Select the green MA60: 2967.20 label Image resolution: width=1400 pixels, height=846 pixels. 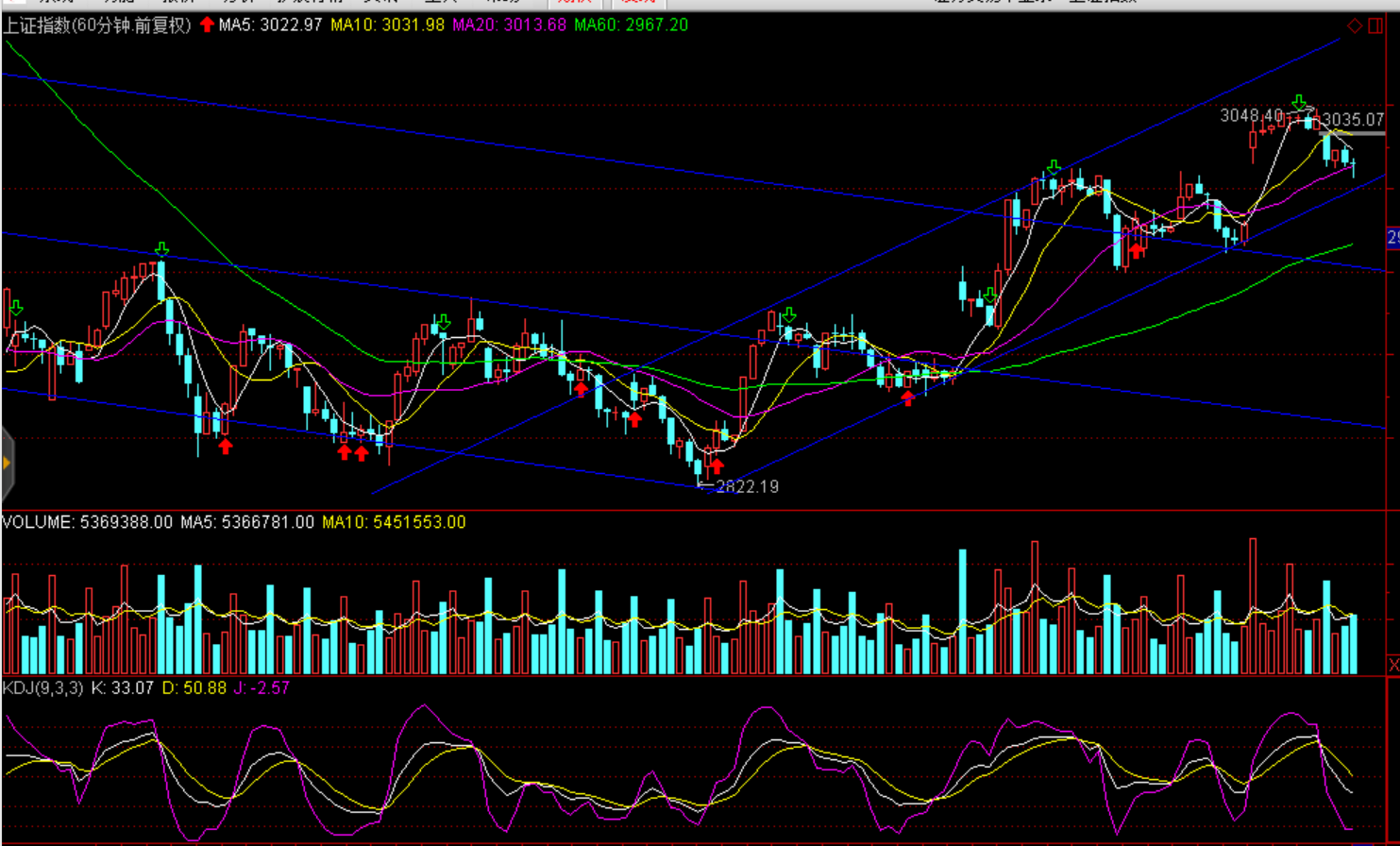click(x=631, y=25)
